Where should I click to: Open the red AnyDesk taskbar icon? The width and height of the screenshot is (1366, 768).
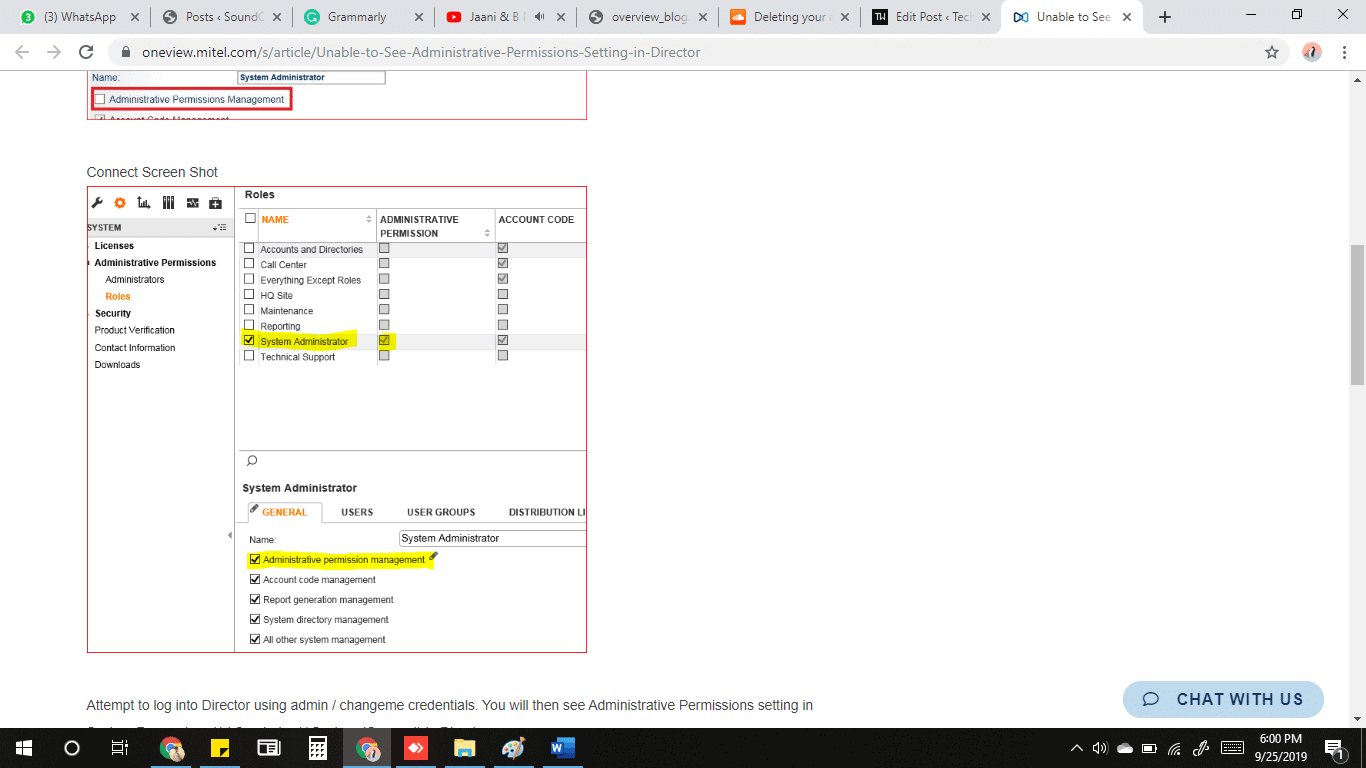click(x=415, y=748)
